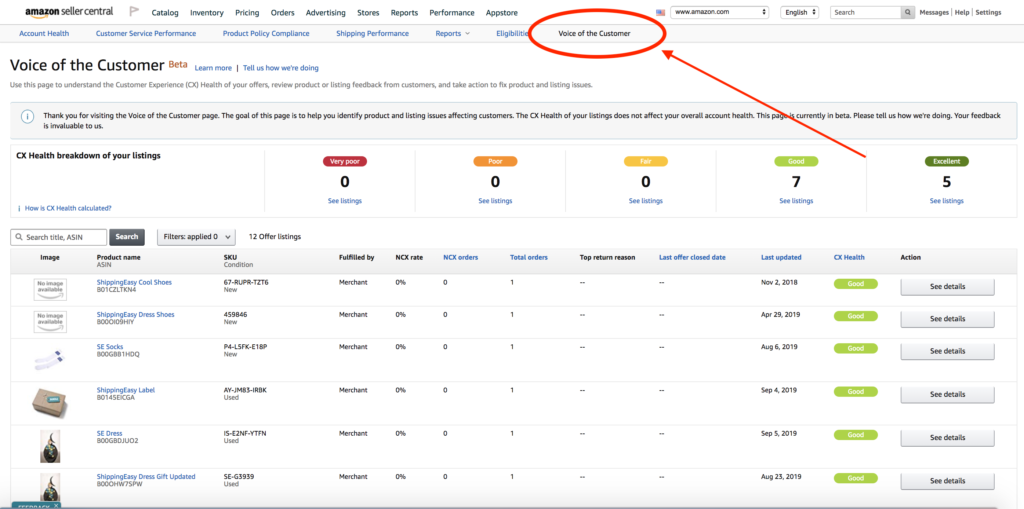Switch to the Customer Service Performance tab
The image size is (1024, 509).
[146, 33]
